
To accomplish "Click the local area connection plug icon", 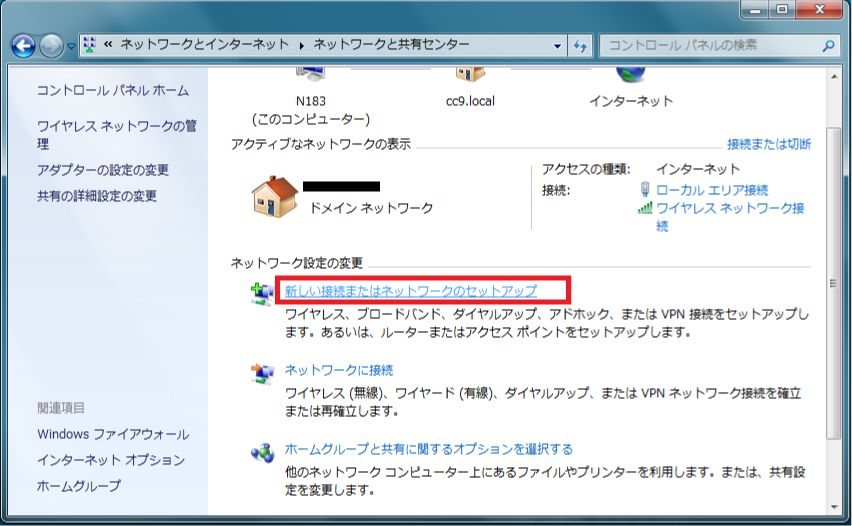I will [645, 190].
